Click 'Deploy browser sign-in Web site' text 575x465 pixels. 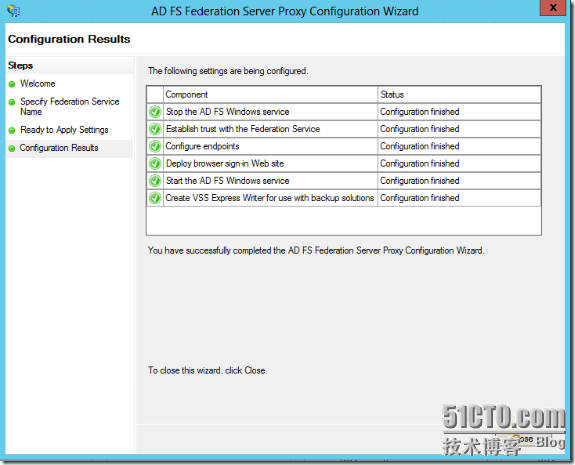[x=225, y=163]
